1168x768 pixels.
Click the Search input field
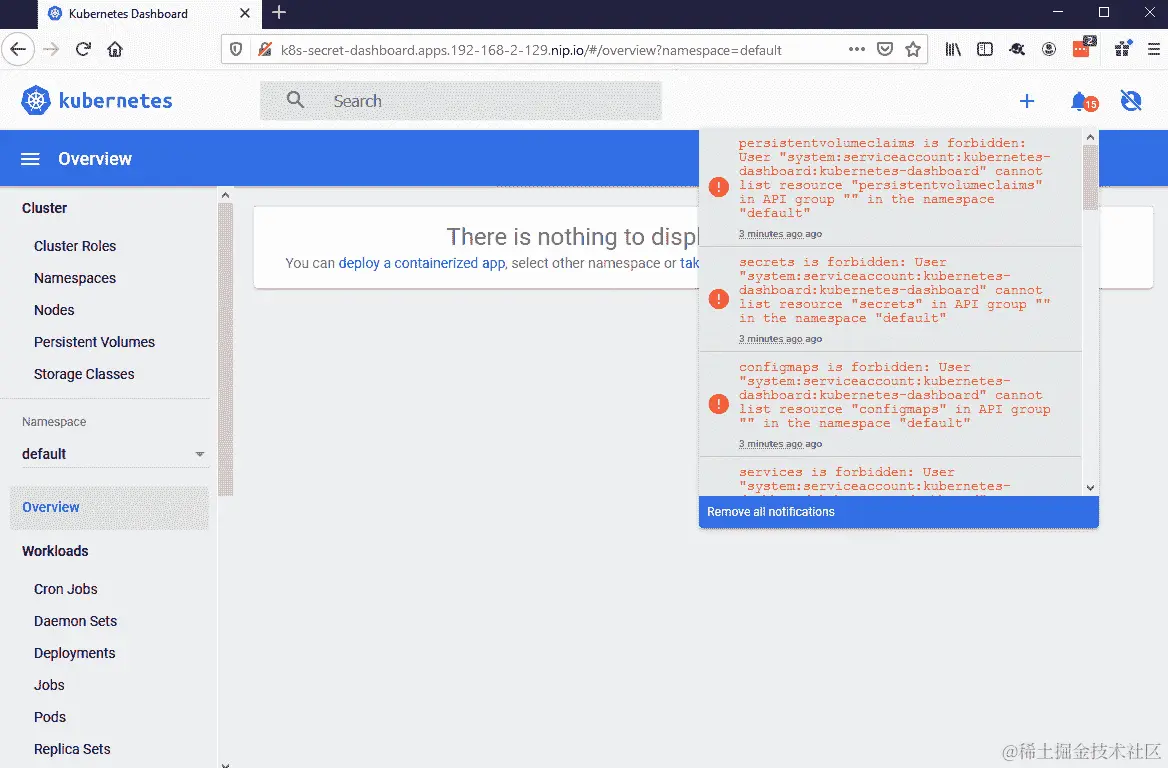point(460,100)
